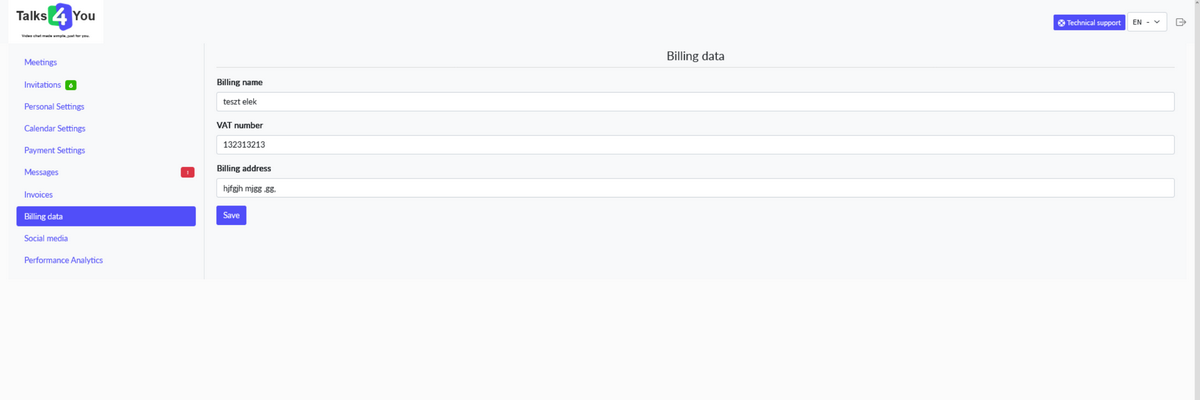Click the Billing name input field
This screenshot has height=400, width=1200.
point(695,102)
